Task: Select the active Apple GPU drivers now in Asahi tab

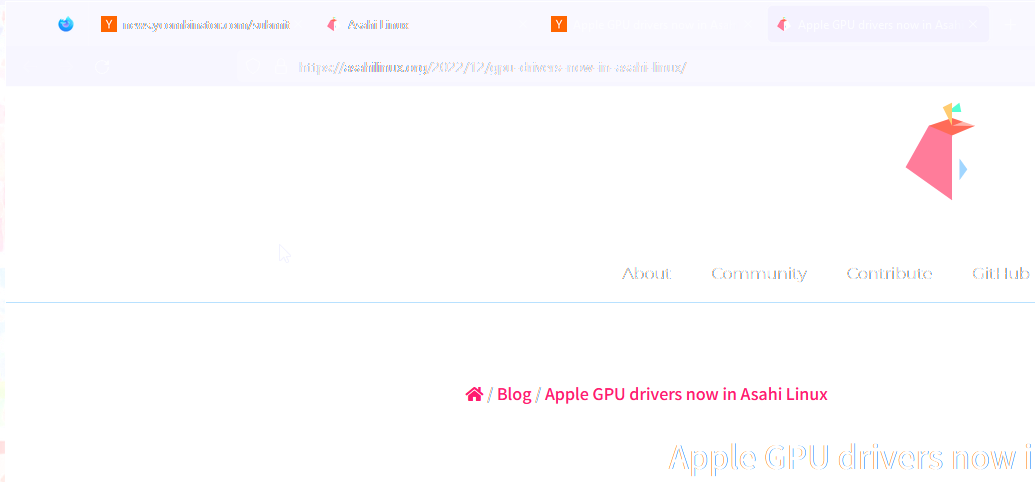Action: point(878,25)
